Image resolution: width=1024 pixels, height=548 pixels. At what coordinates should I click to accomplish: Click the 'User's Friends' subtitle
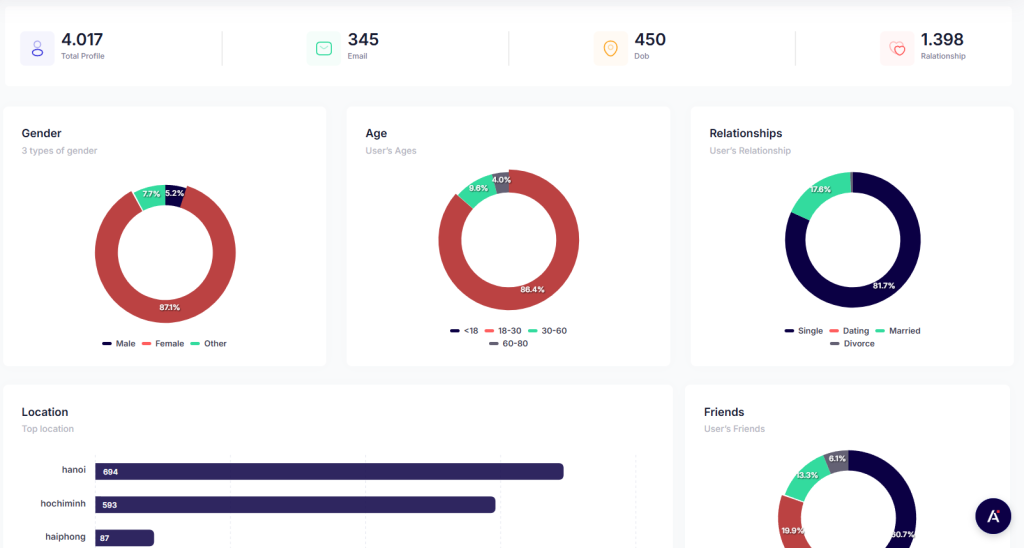(x=734, y=429)
